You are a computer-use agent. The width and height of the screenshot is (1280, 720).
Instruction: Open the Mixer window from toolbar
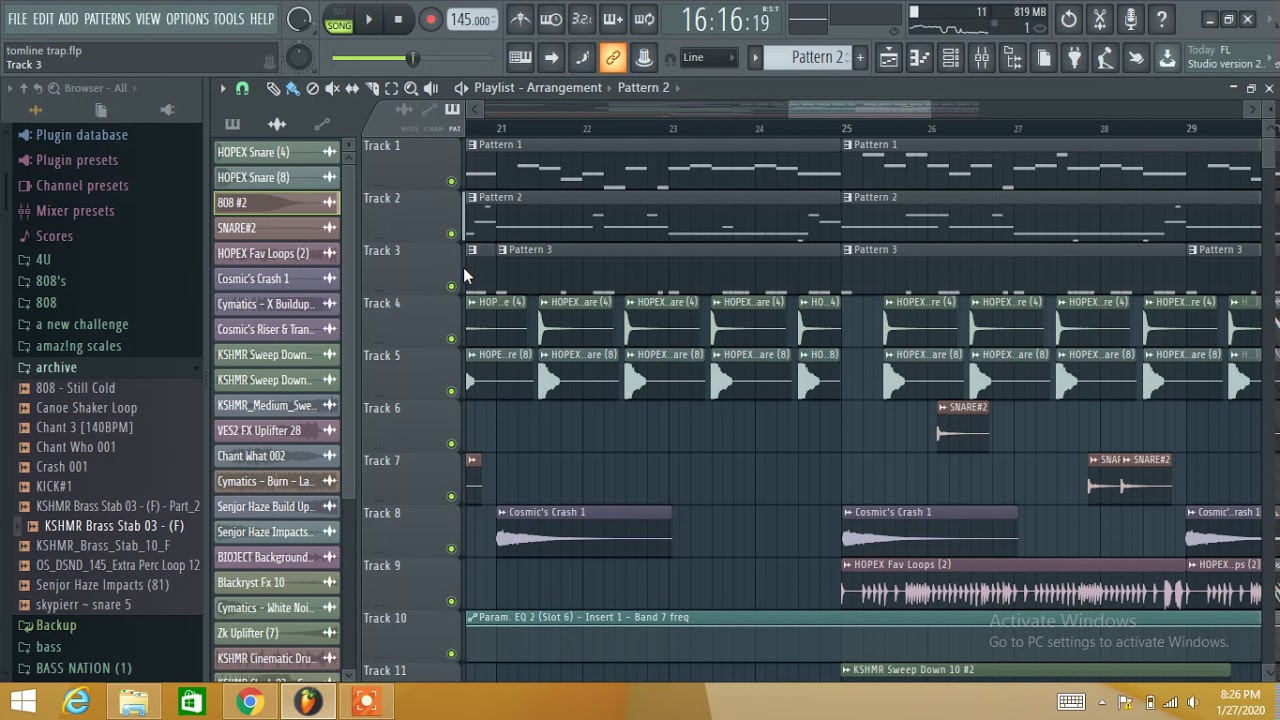[x=981, y=58]
